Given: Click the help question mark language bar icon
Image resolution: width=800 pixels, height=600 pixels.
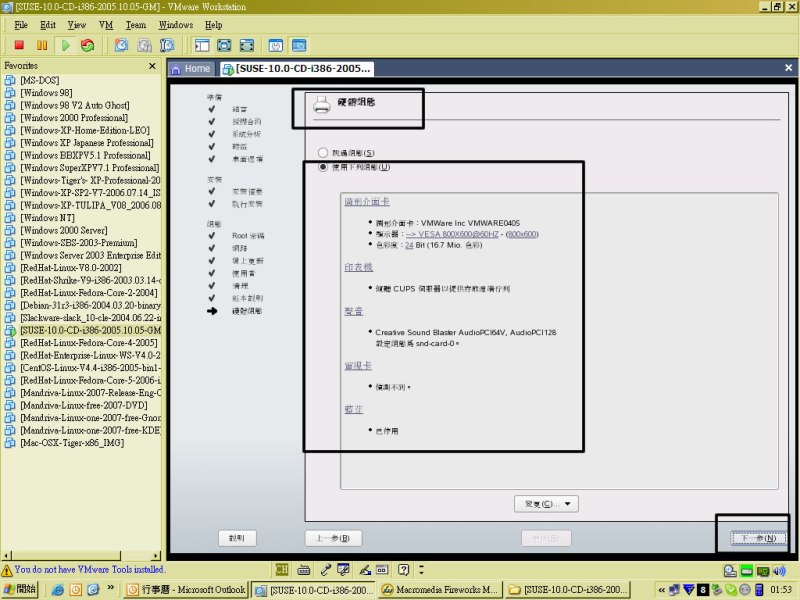Looking at the screenshot, I should [404, 569].
